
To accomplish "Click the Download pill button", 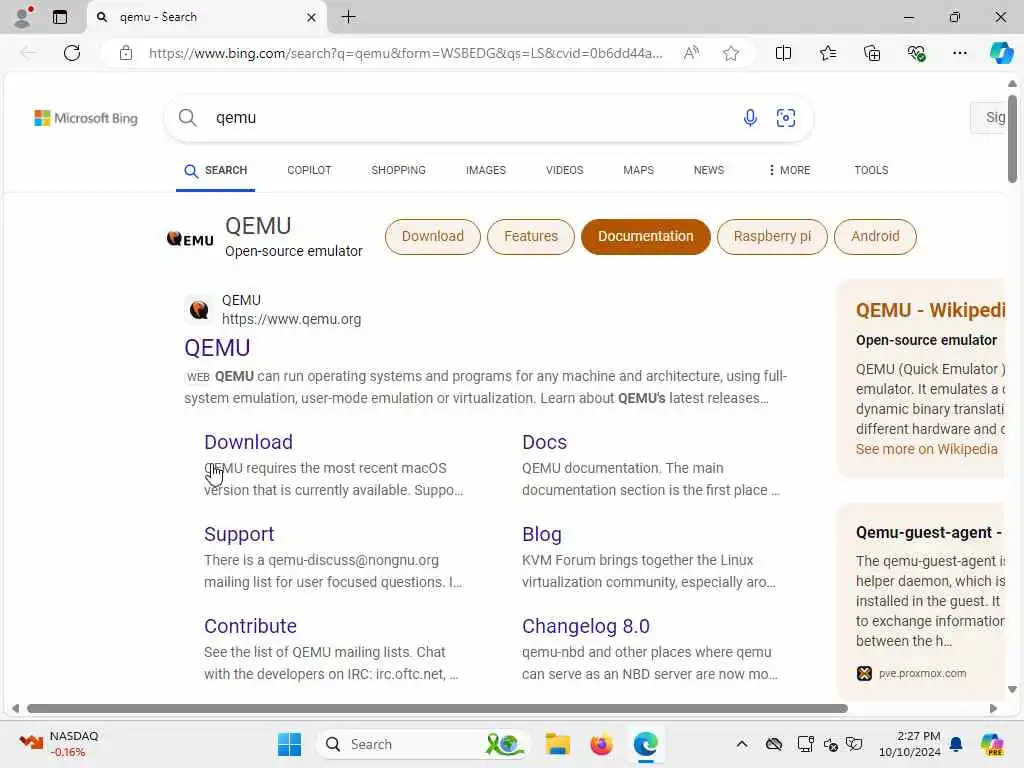I will [432, 236].
